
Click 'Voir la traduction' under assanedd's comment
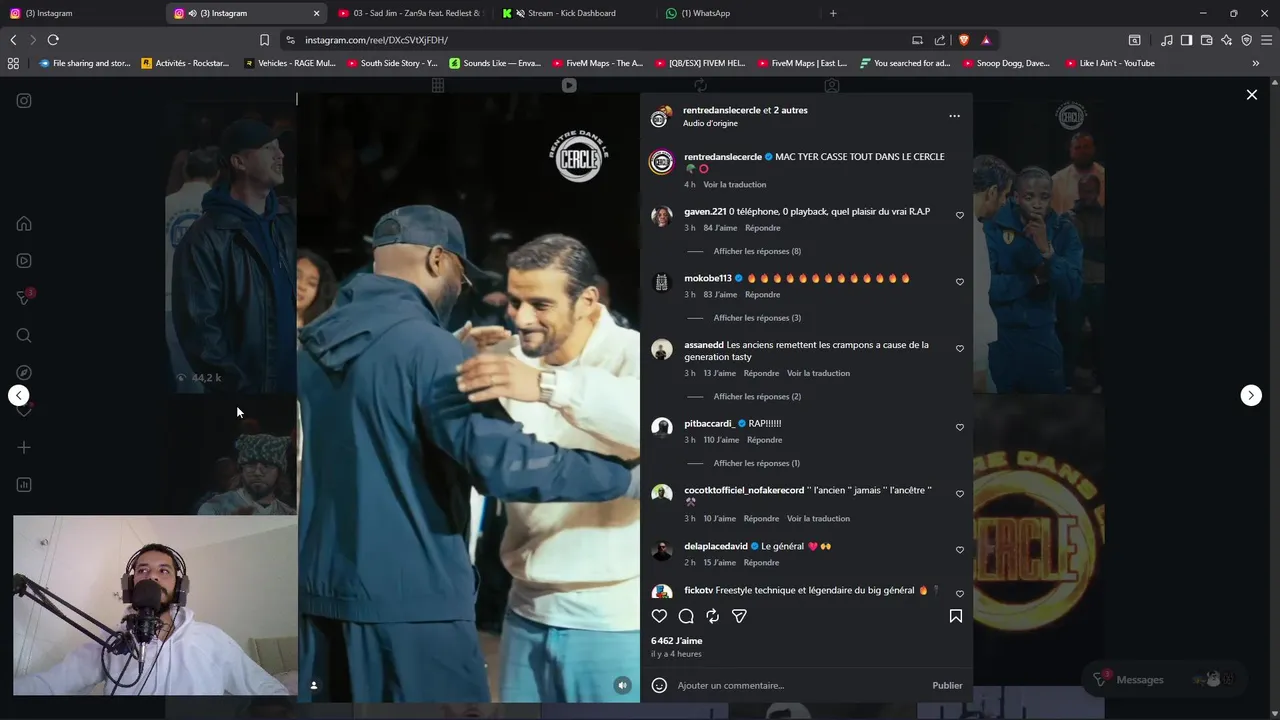tap(818, 373)
